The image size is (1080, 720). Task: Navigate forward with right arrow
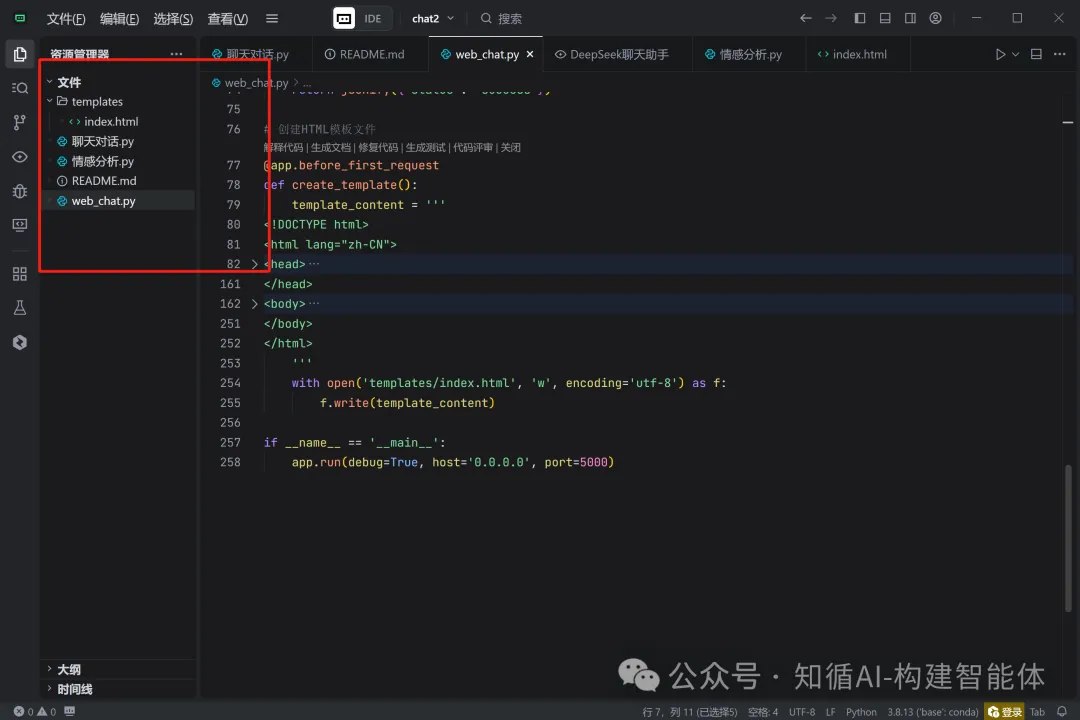(x=831, y=19)
